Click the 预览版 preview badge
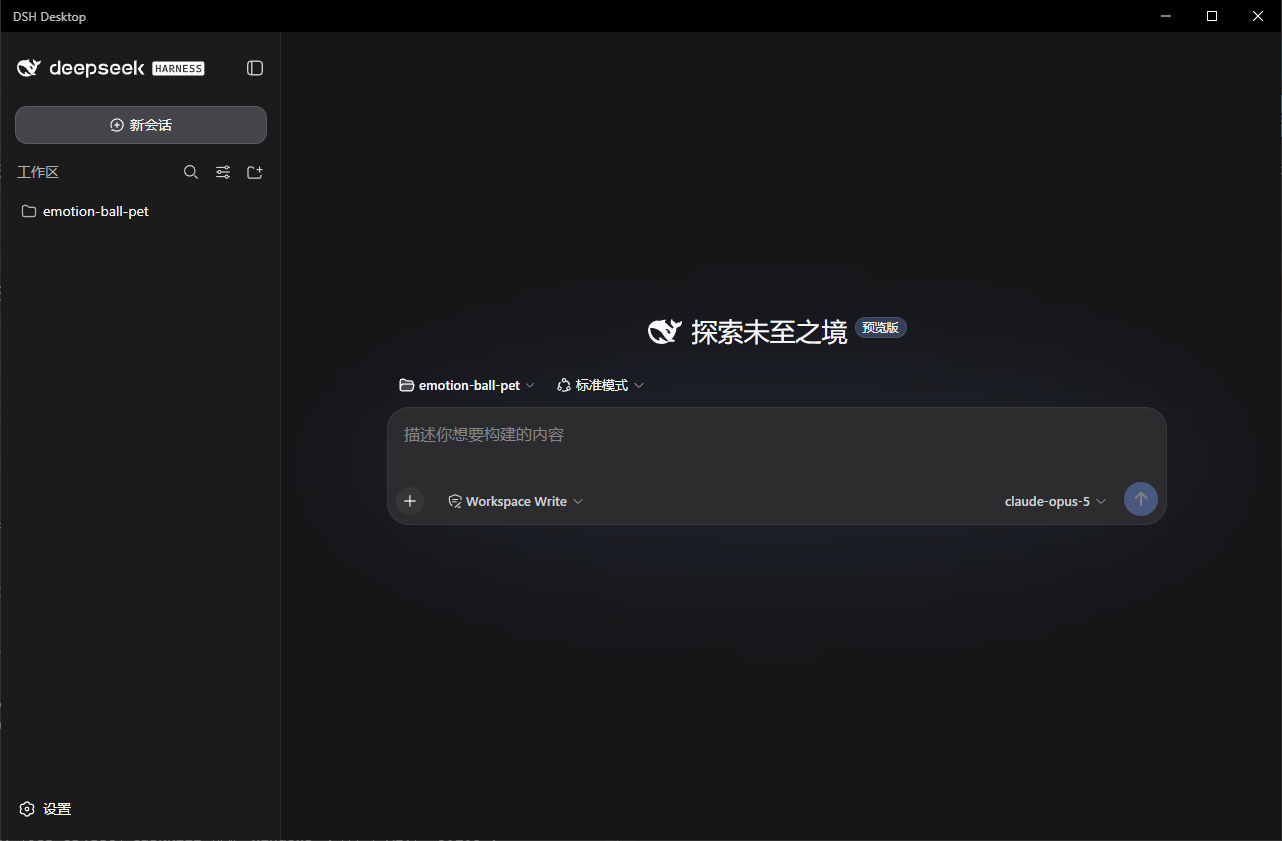Screen dimensions: 1282x841 881,328
